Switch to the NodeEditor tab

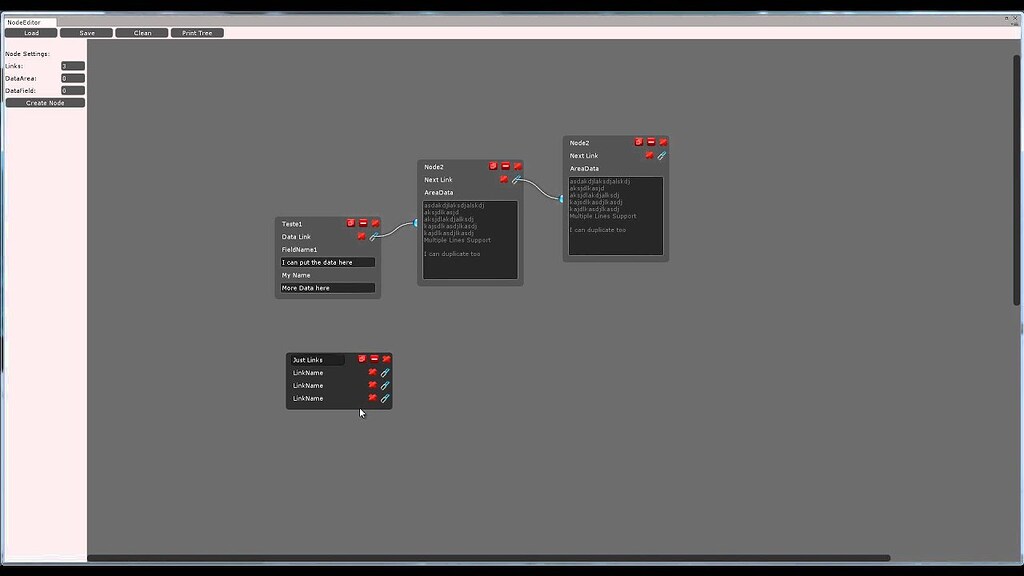coord(22,21)
